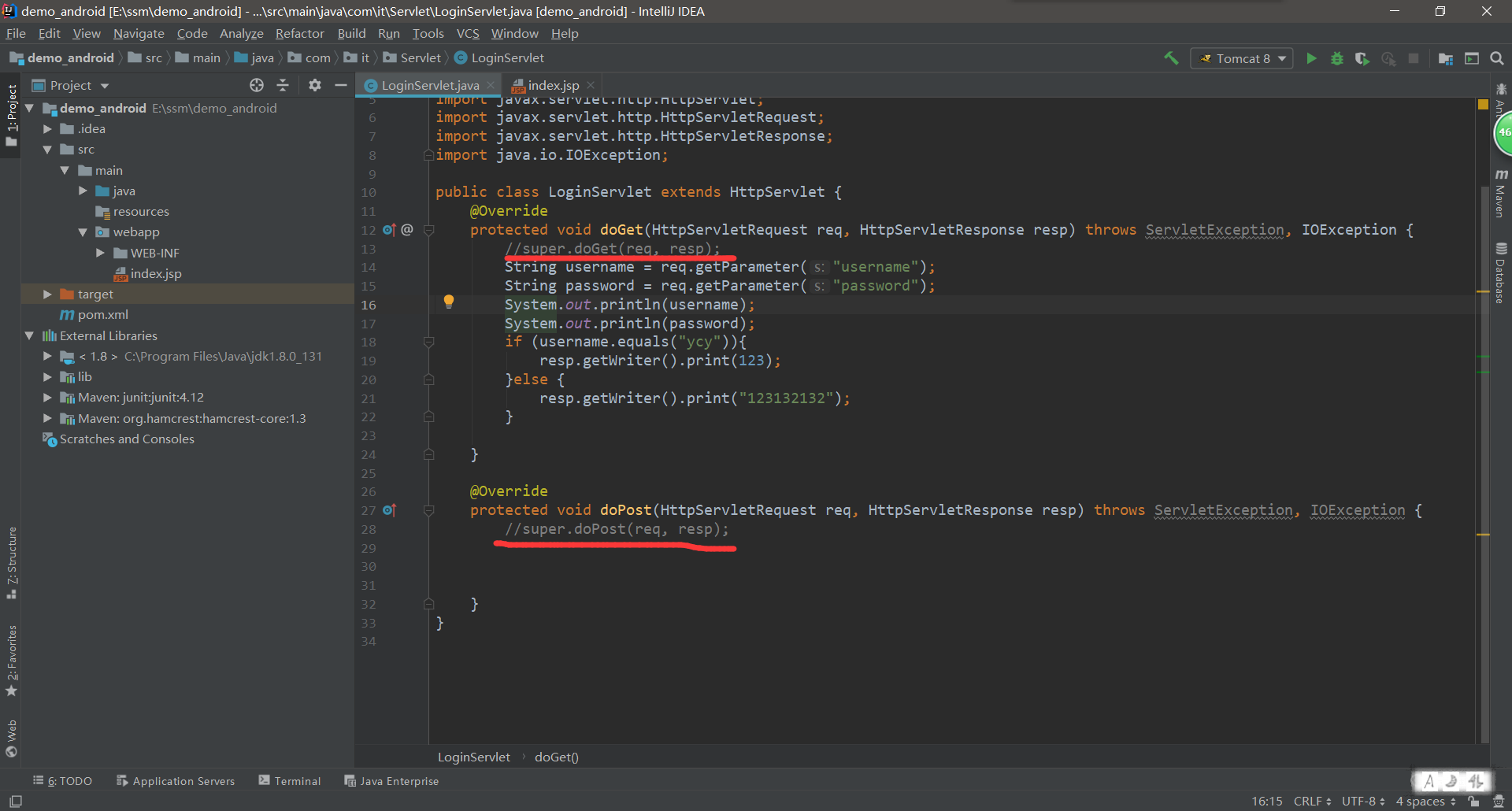Screen dimensions: 1512x811
Task: Open Search Everywhere with the magnifier icon
Action: click(1497, 58)
